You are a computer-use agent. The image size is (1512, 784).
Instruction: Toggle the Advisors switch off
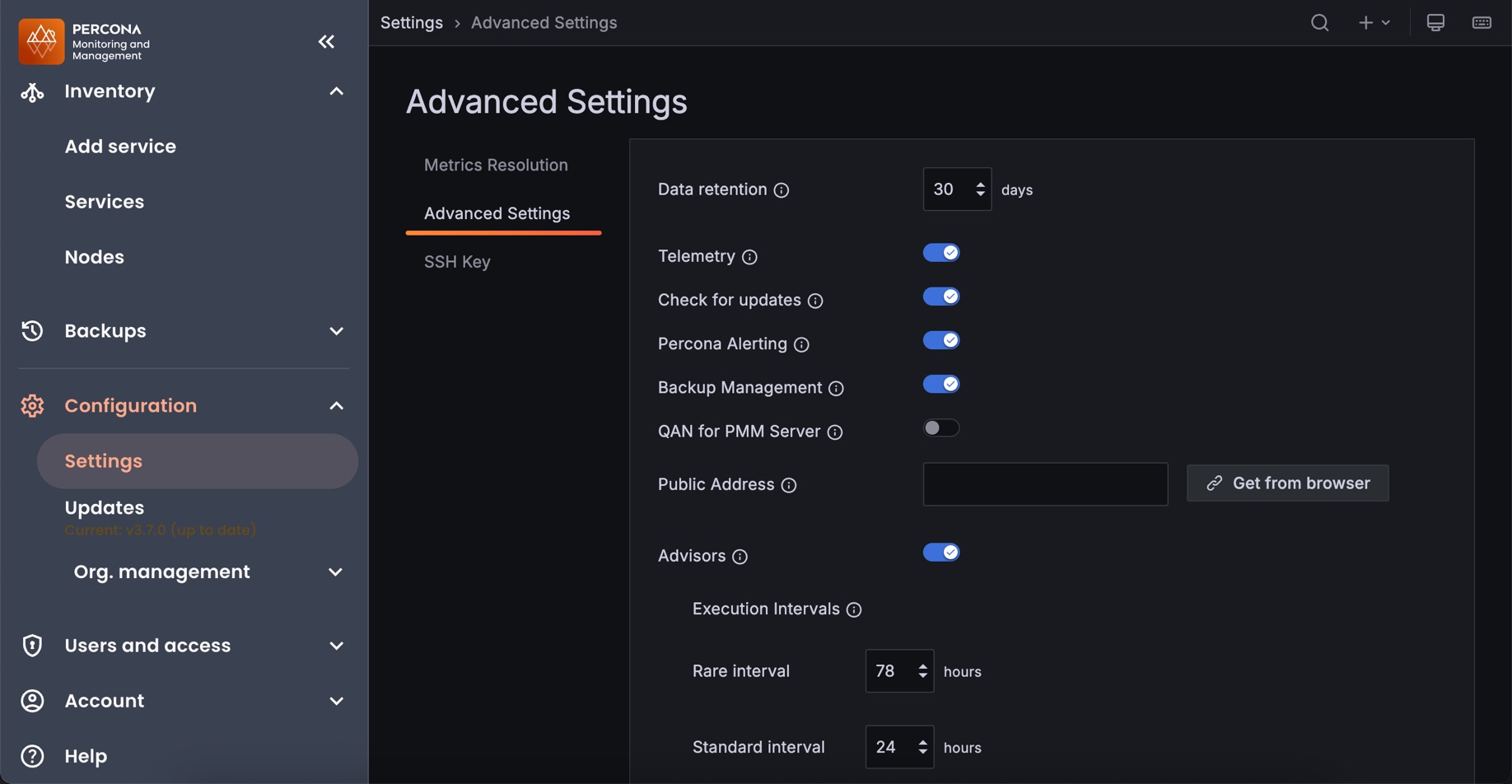(940, 553)
